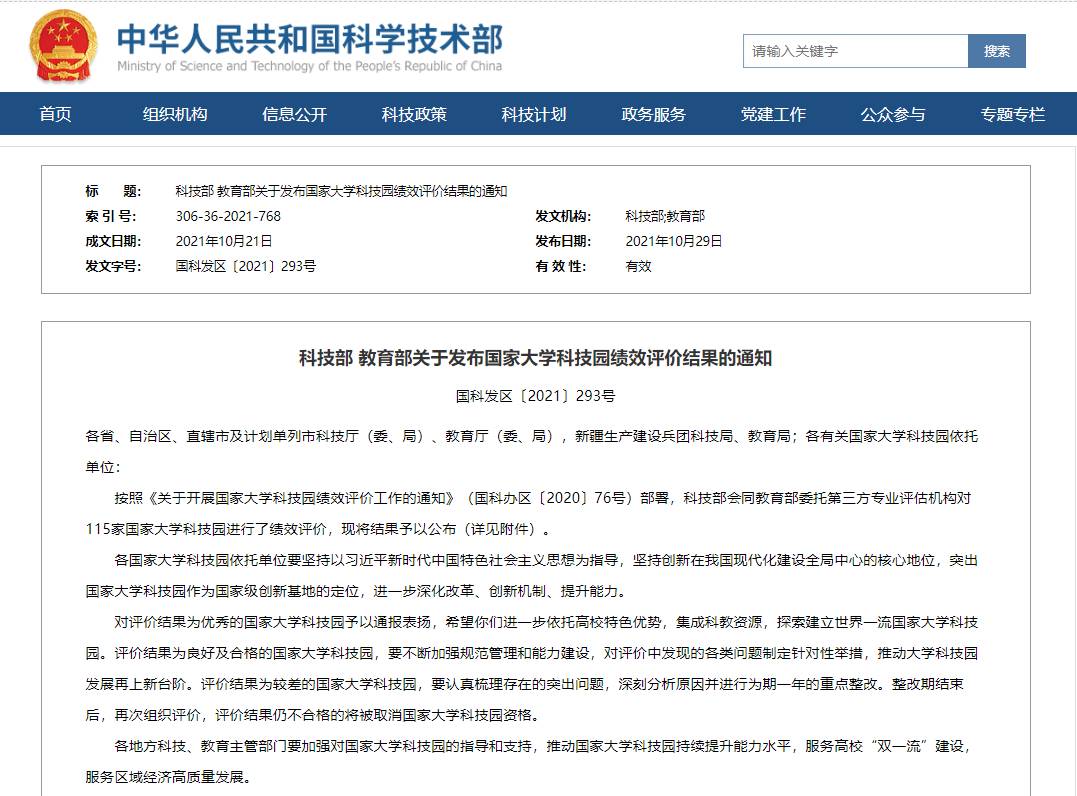The image size is (1077, 796).
Task: Go to the 专题专栏 section
Action: tap(1012, 114)
